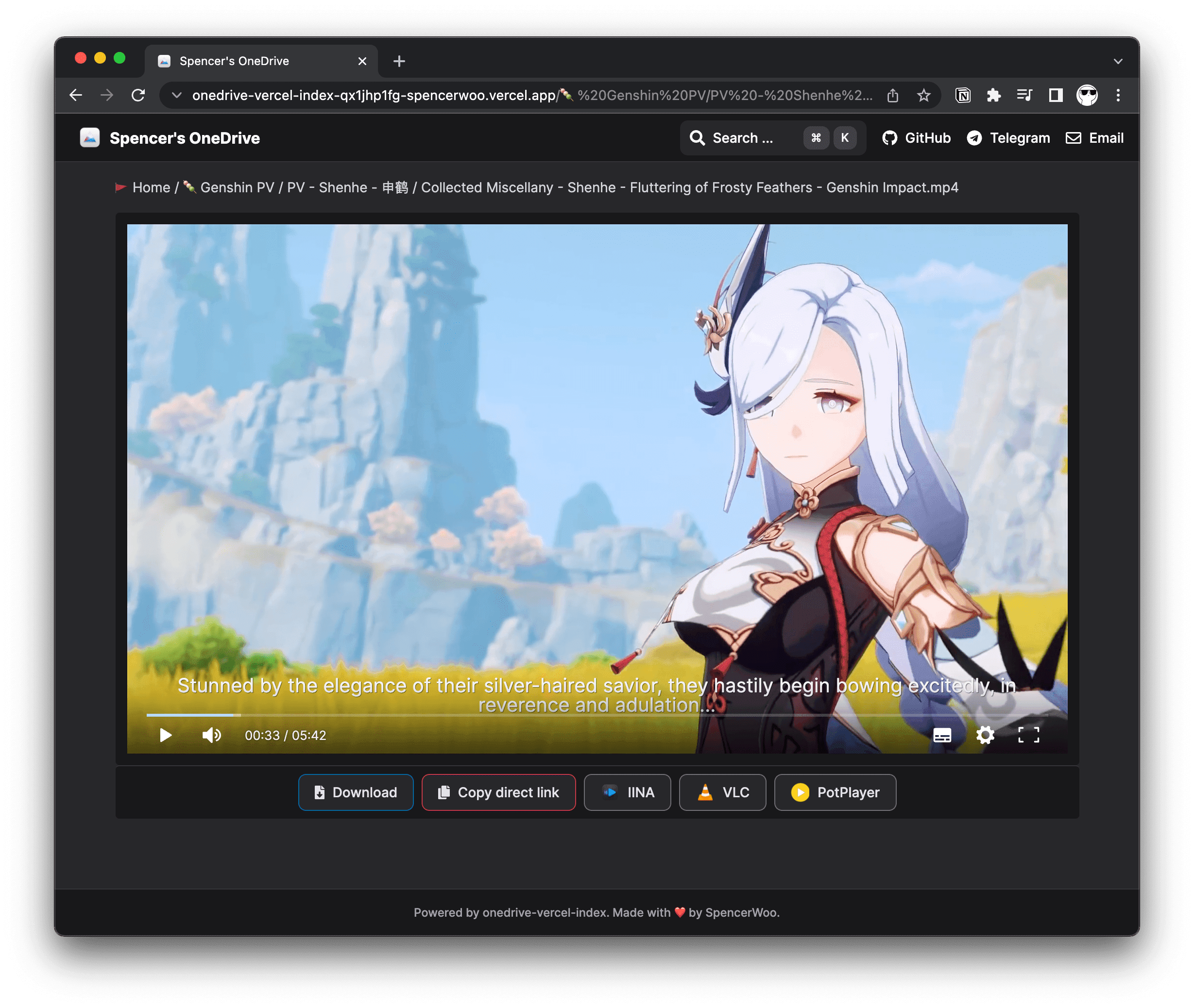This screenshot has height=1008, width=1194.
Task: Open the Telegram contact icon
Action: 975,138
